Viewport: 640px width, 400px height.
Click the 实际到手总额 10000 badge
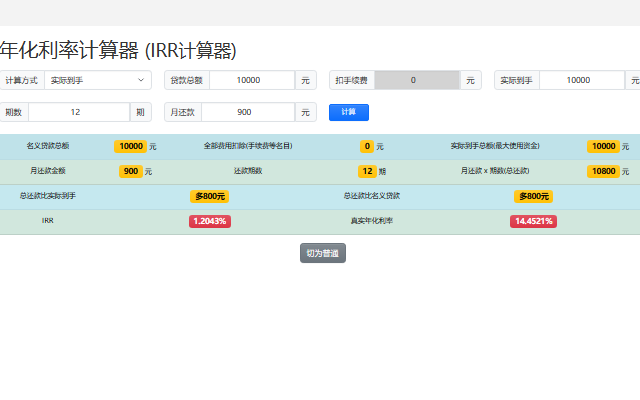603,146
